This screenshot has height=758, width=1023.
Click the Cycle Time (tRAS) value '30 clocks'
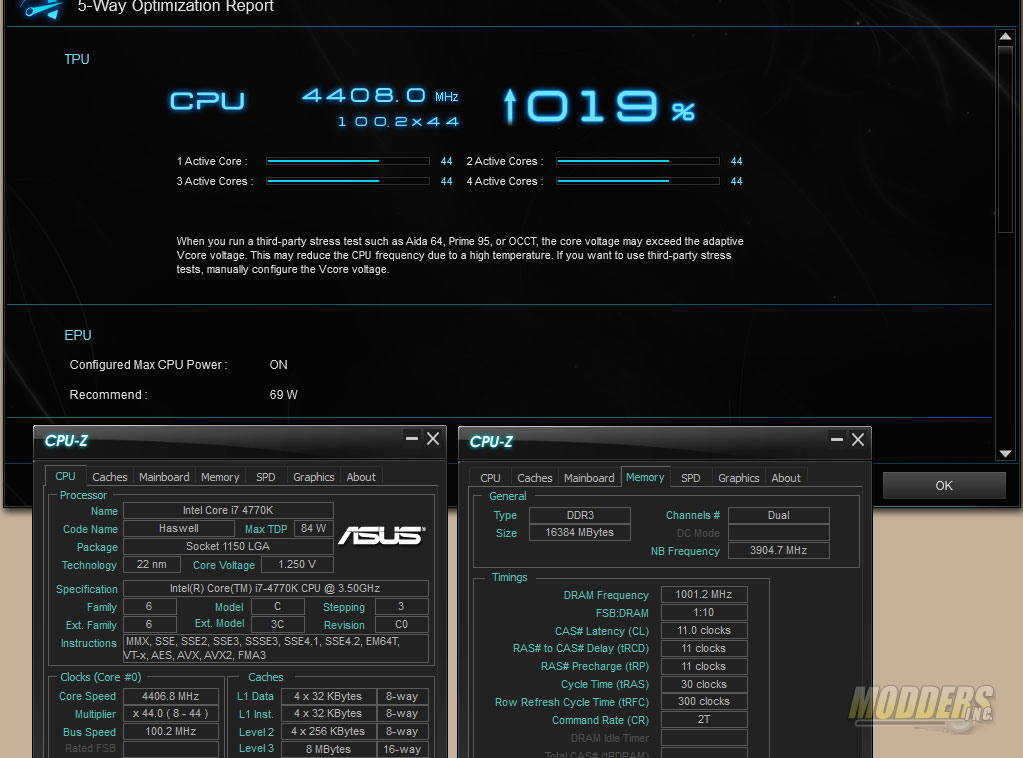[703, 684]
